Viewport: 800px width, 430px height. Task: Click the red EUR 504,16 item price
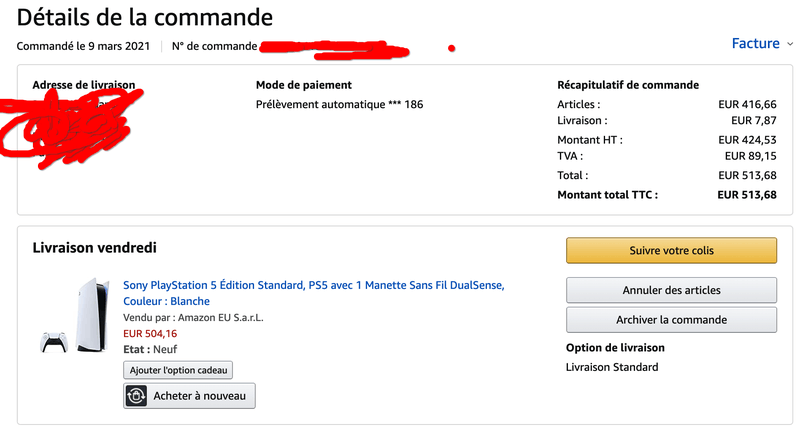click(x=151, y=333)
